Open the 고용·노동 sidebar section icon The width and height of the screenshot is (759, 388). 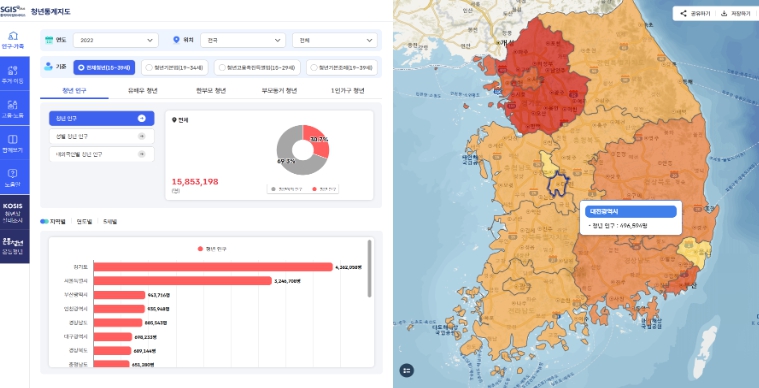(13, 104)
